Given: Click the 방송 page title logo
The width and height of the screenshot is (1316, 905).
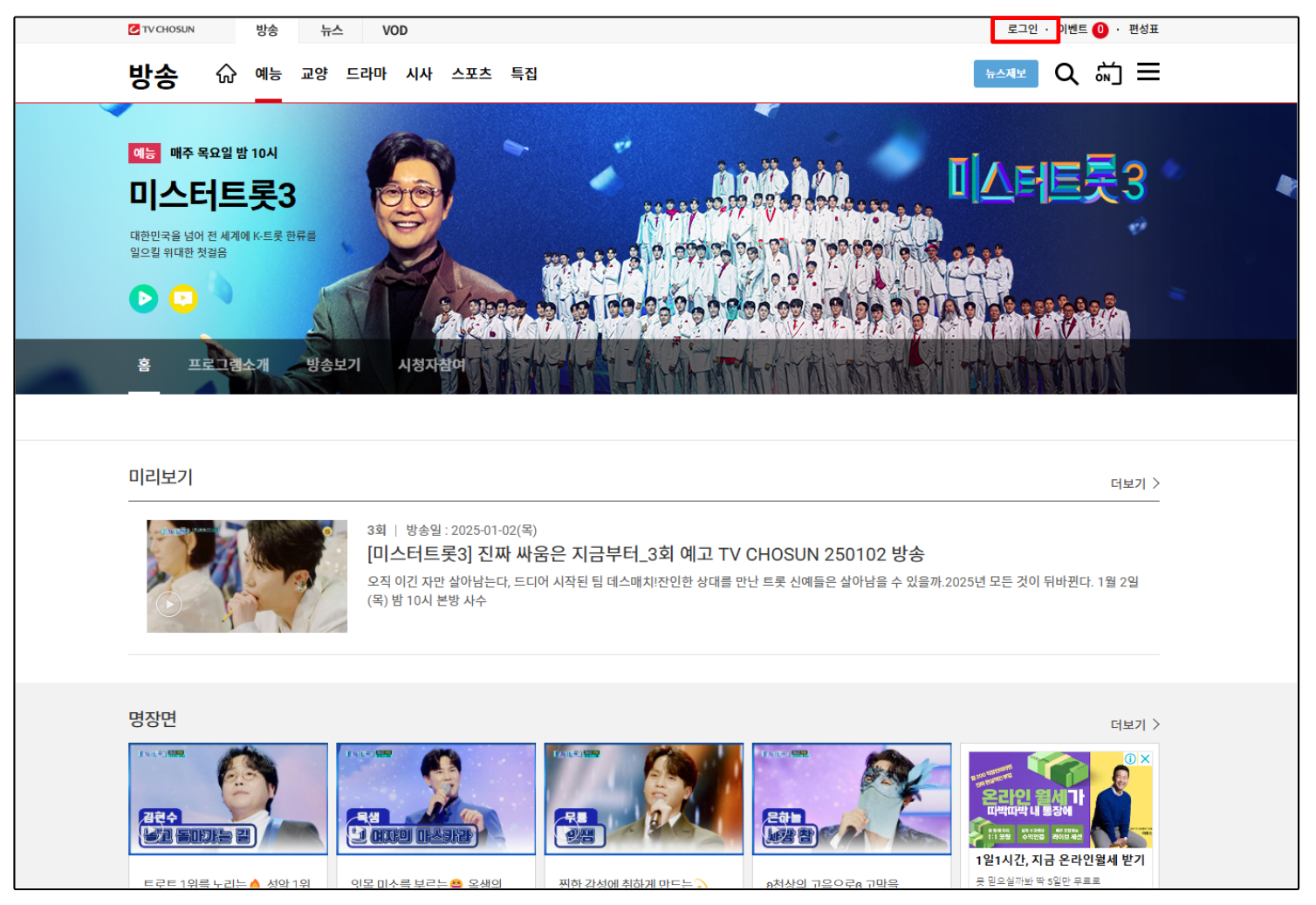Looking at the screenshot, I should click(154, 75).
